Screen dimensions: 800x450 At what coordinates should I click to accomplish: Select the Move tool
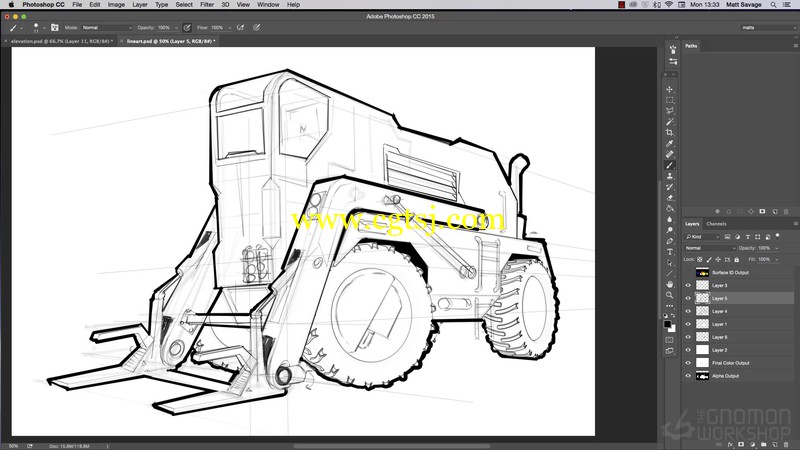click(x=669, y=89)
